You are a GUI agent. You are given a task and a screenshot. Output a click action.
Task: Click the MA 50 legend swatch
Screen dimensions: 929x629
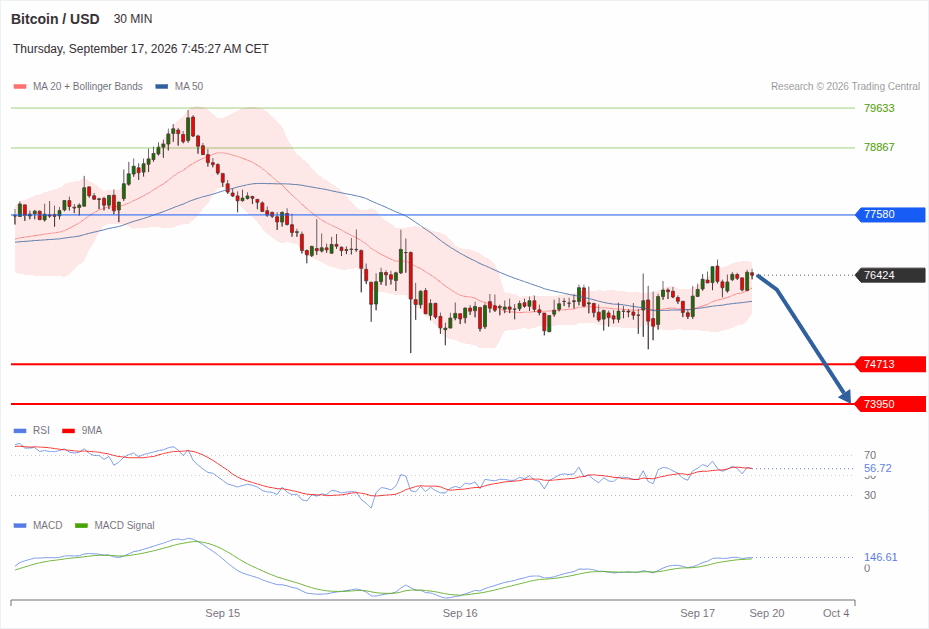coord(162,86)
